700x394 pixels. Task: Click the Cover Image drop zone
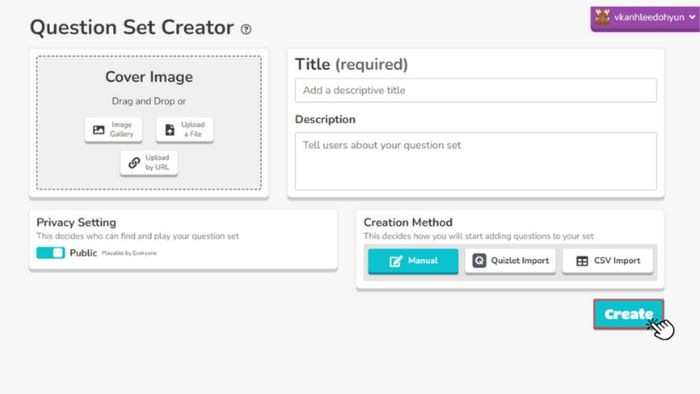[149, 123]
